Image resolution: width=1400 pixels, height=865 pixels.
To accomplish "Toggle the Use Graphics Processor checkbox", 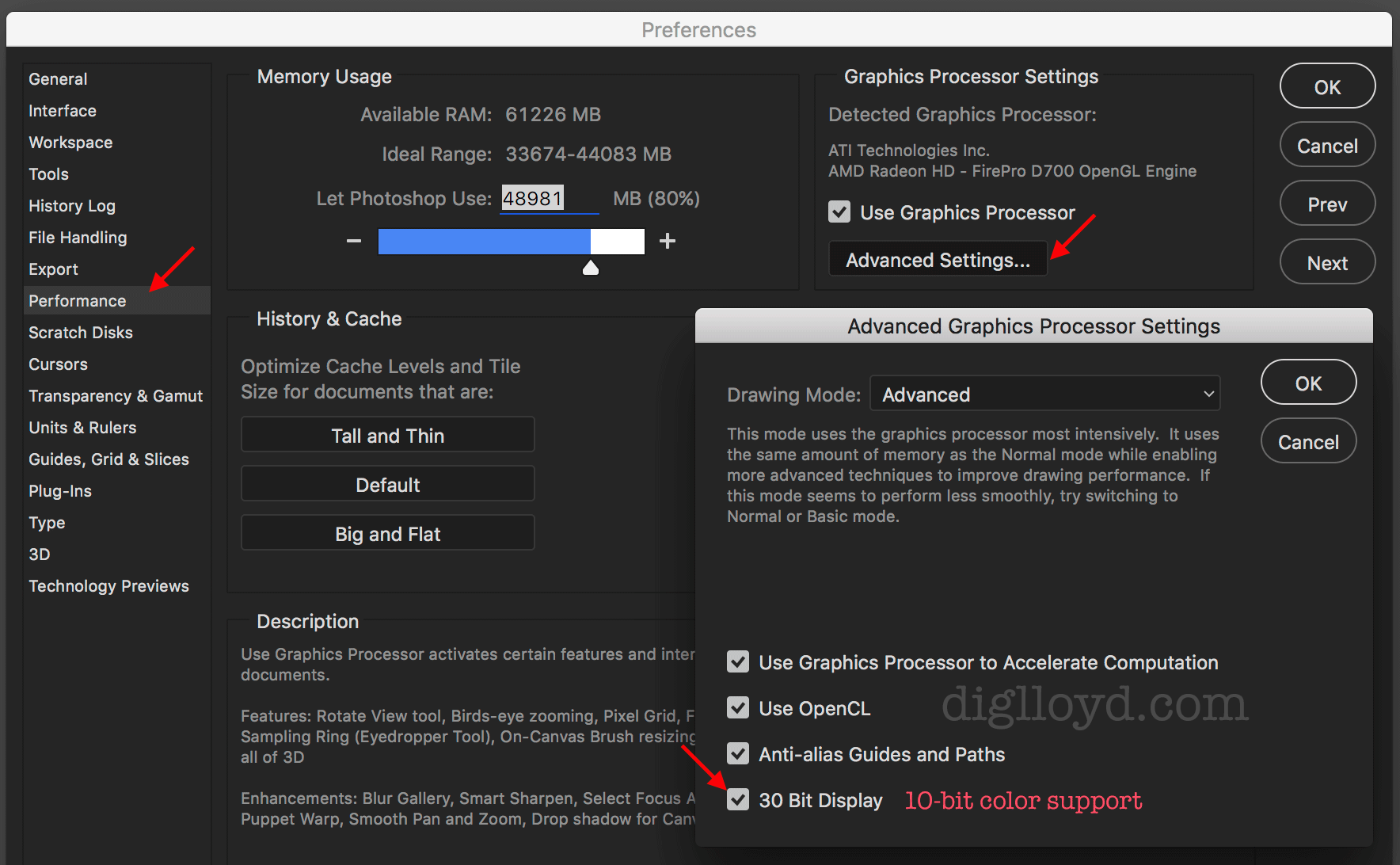I will pos(839,211).
